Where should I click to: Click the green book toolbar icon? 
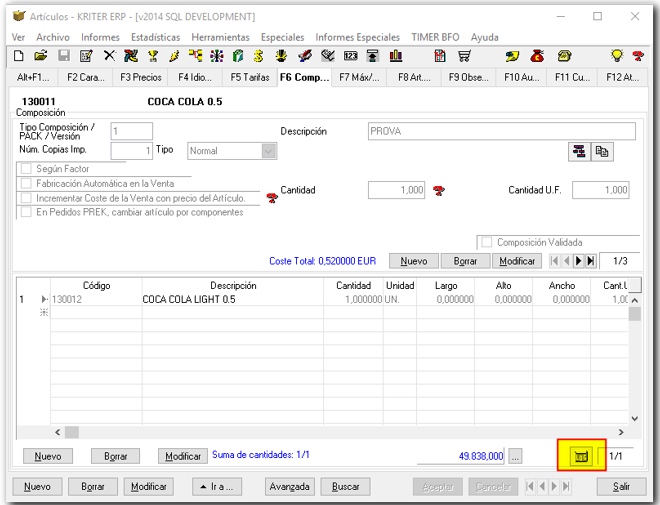click(x=238, y=56)
